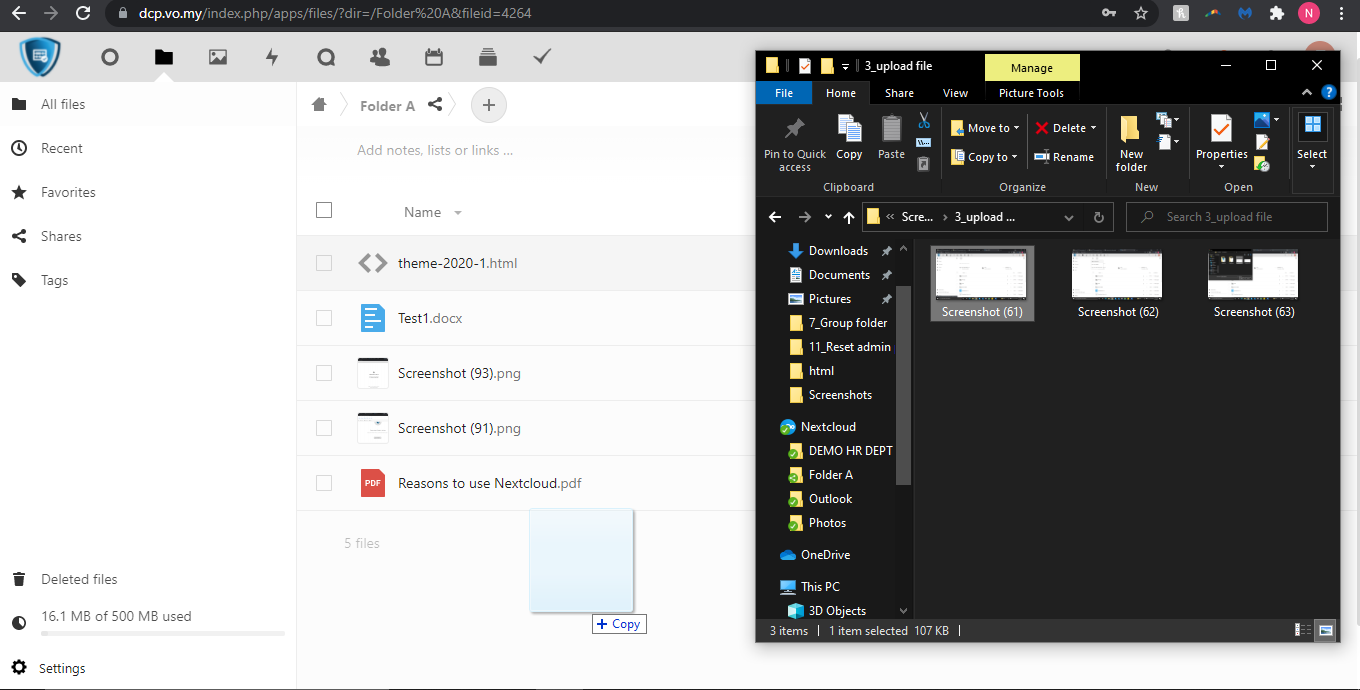Check the box for Test1.docx

[323, 318]
